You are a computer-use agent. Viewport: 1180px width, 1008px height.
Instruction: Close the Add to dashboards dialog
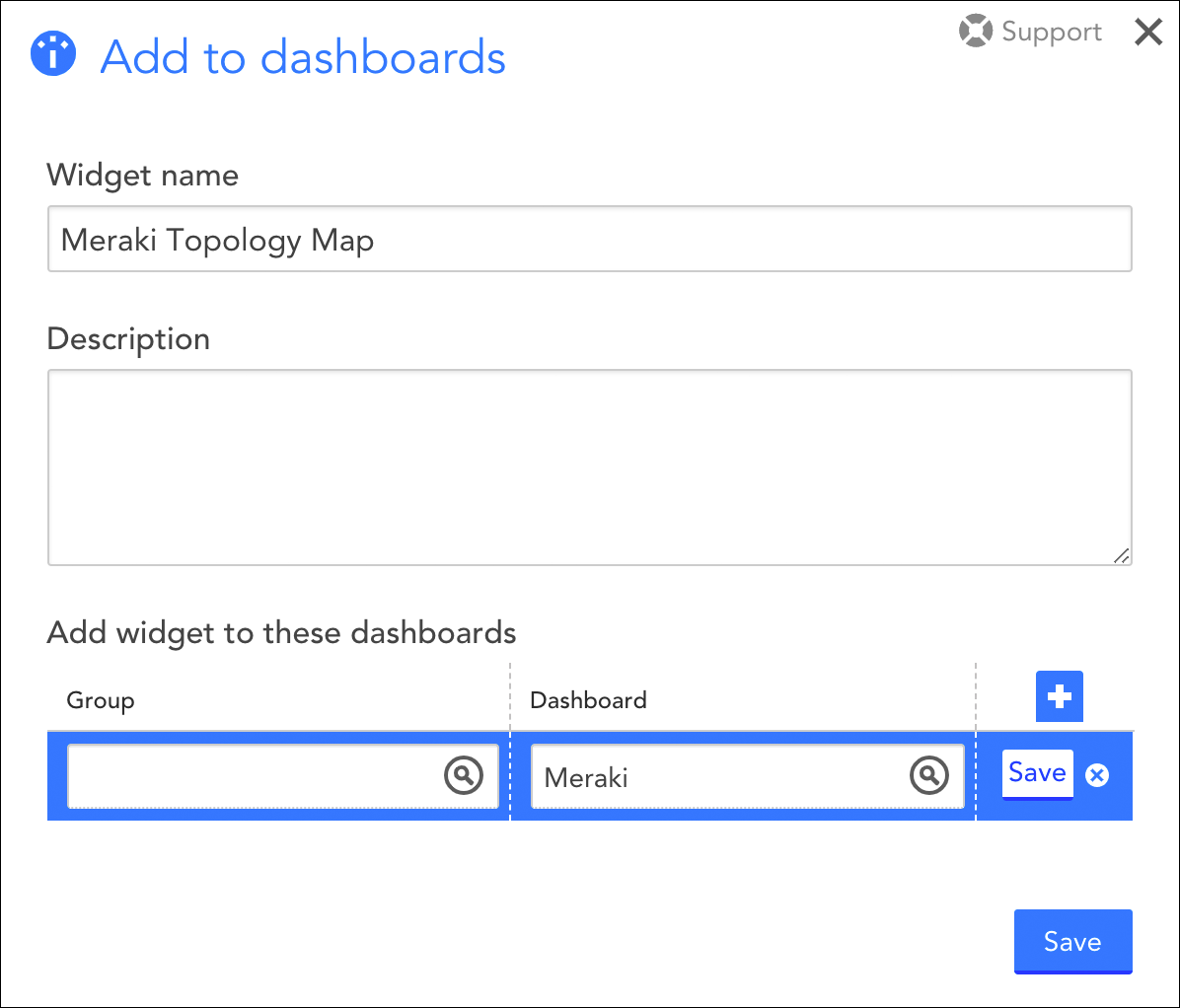click(x=1148, y=33)
